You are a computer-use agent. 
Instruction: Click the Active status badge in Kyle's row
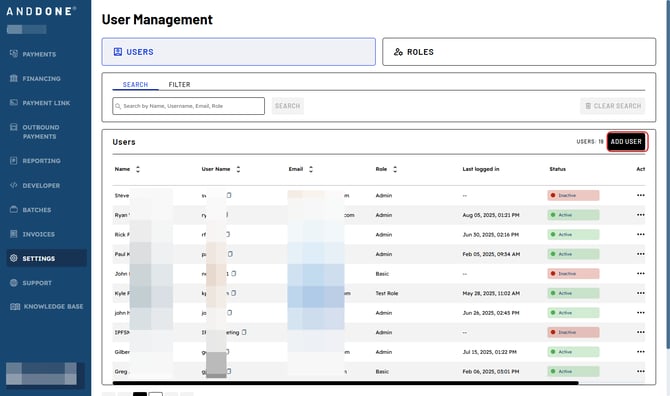(573, 293)
